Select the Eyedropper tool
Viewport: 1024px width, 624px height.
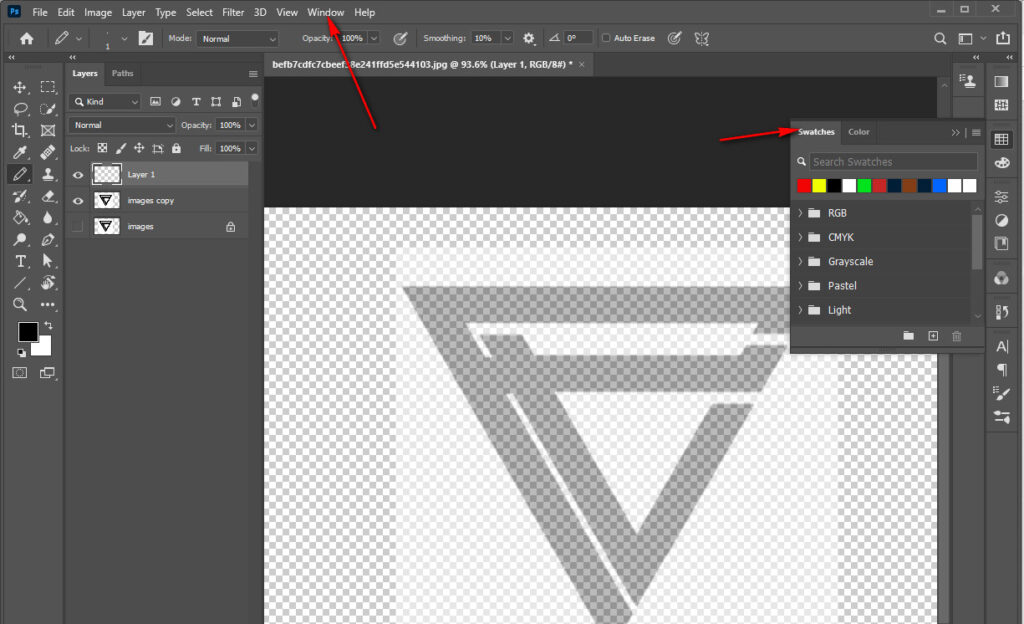[x=20, y=152]
